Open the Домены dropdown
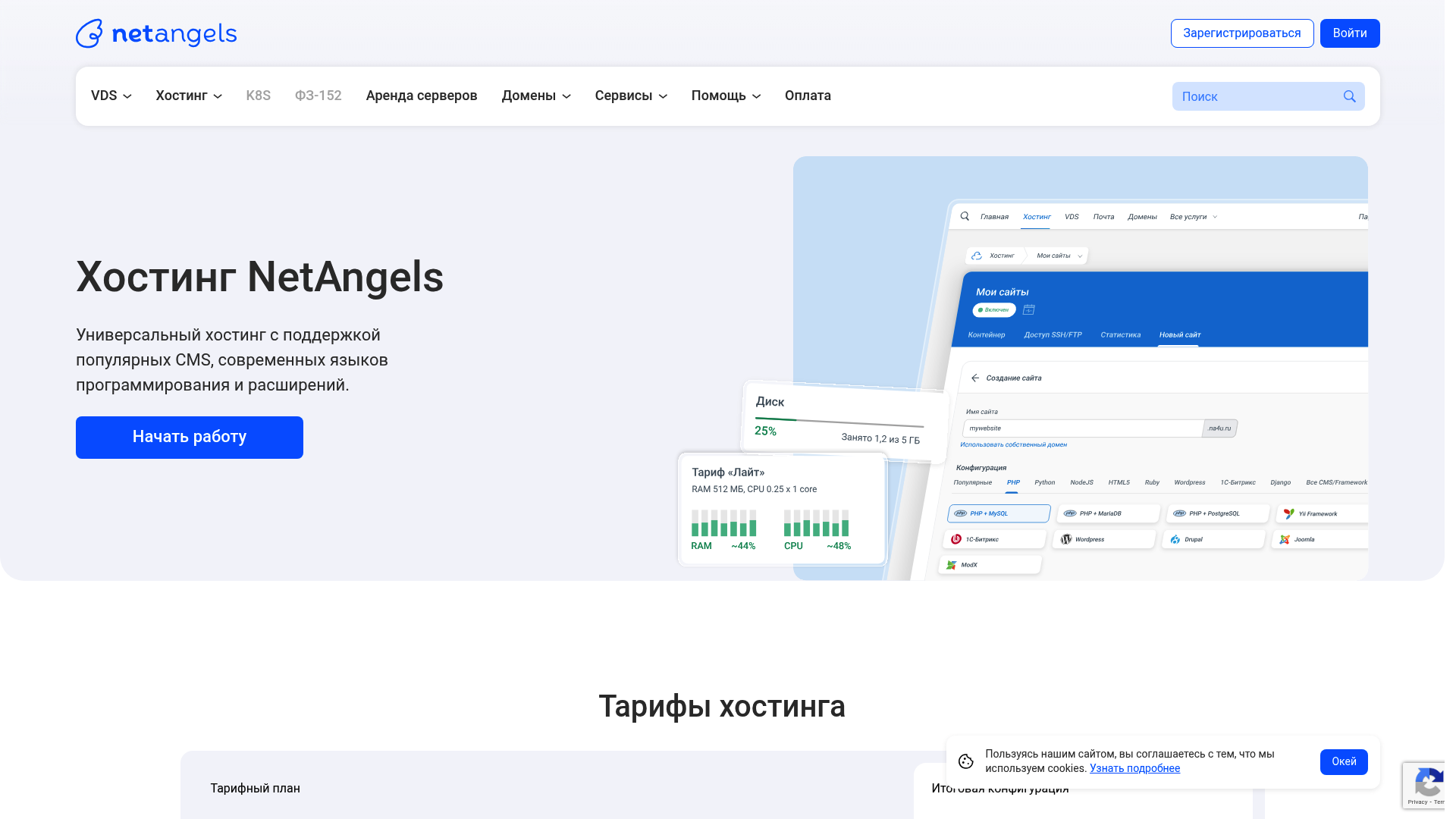The width and height of the screenshot is (1456, 819). tap(535, 96)
